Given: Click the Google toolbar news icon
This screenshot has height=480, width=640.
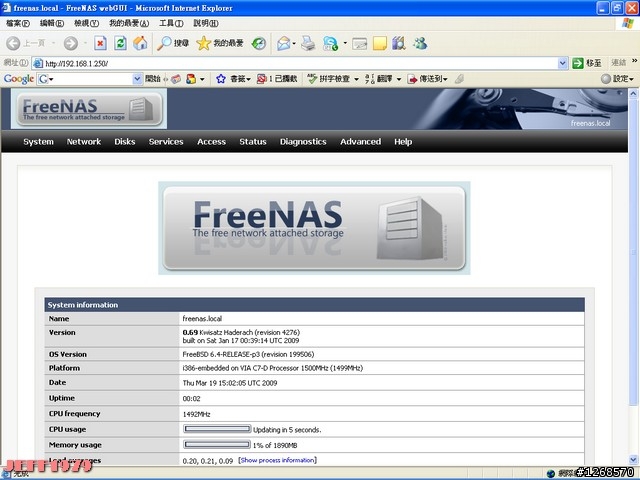Looking at the screenshot, I should (x=176, y=79).
